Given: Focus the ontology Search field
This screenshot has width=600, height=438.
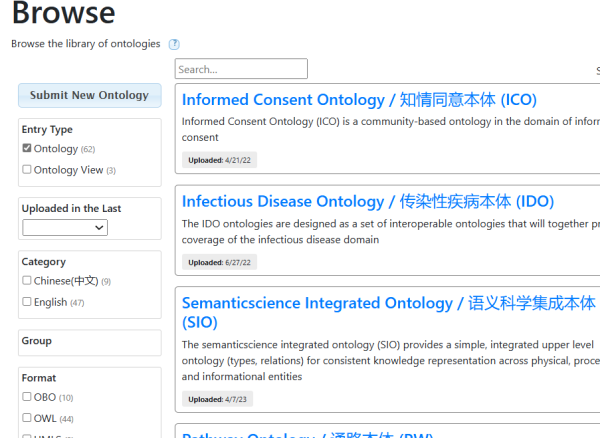Looking at the screenshot, I should point(241,69).
